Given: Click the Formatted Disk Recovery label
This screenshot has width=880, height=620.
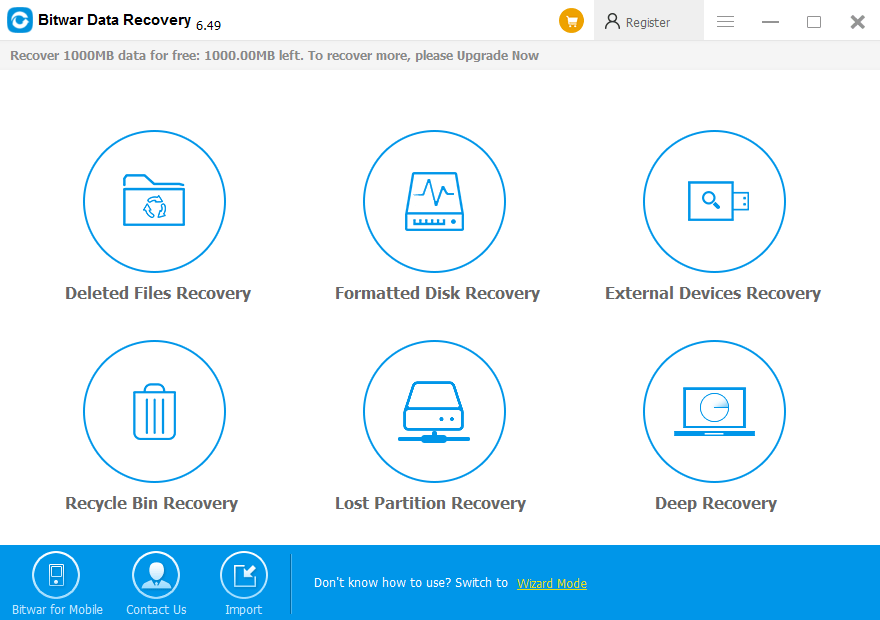Looking at the screenshot, I should click(437, 293).
